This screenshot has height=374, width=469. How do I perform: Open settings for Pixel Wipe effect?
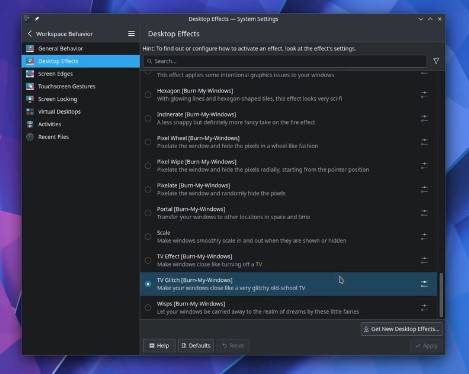424,166
